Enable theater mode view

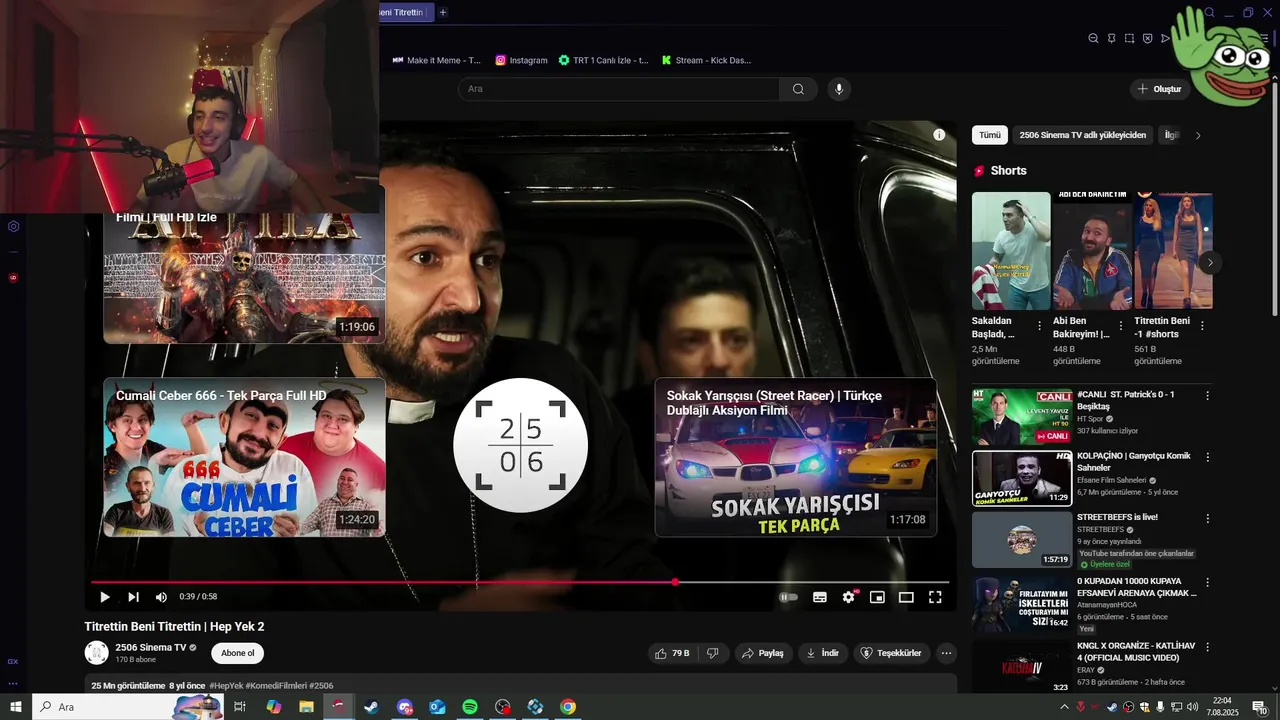coord(906,597)
